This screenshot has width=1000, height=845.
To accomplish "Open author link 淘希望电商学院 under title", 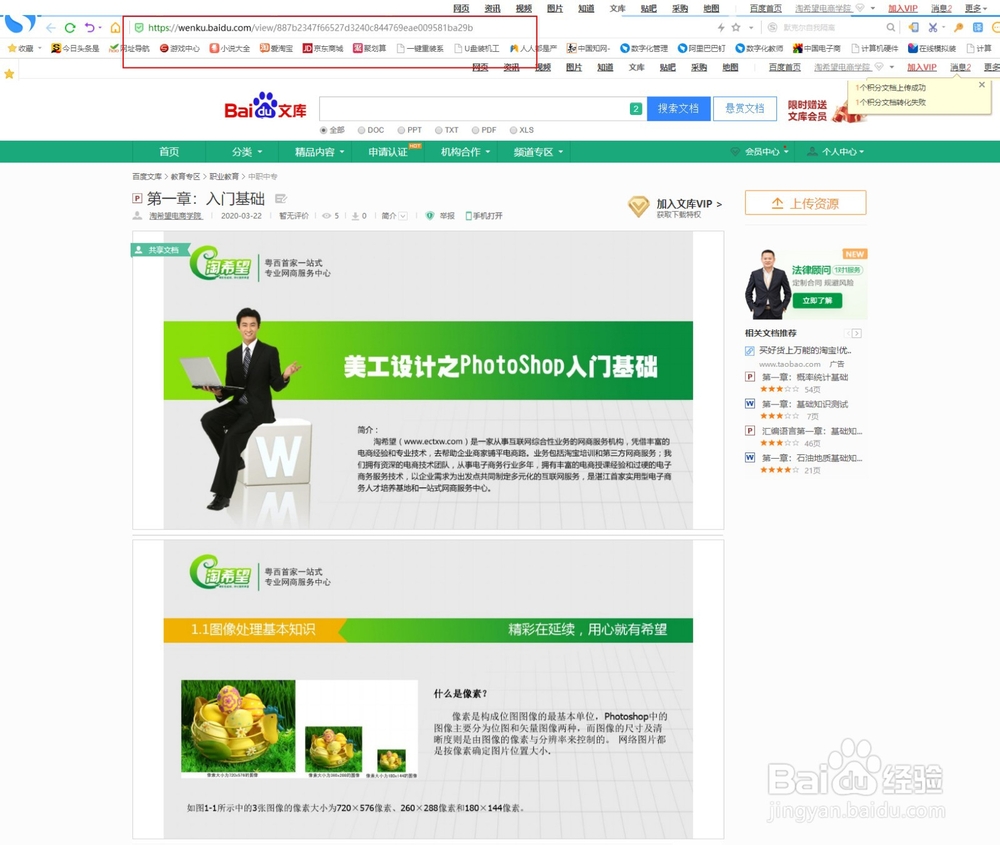I will click(175, 216).
